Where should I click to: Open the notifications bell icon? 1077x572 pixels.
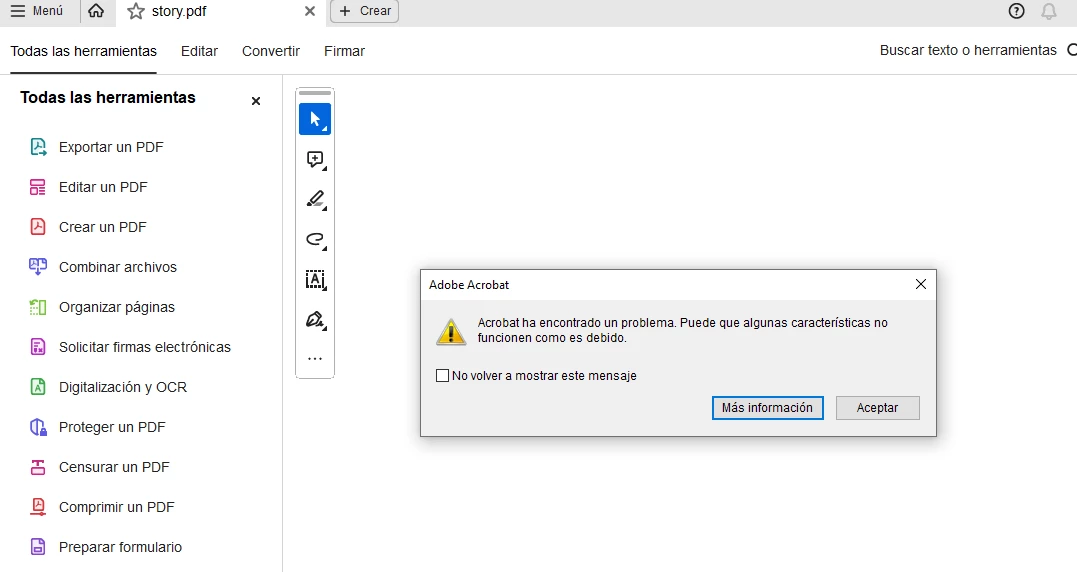pyautogui.click(x=1049, y=11)
